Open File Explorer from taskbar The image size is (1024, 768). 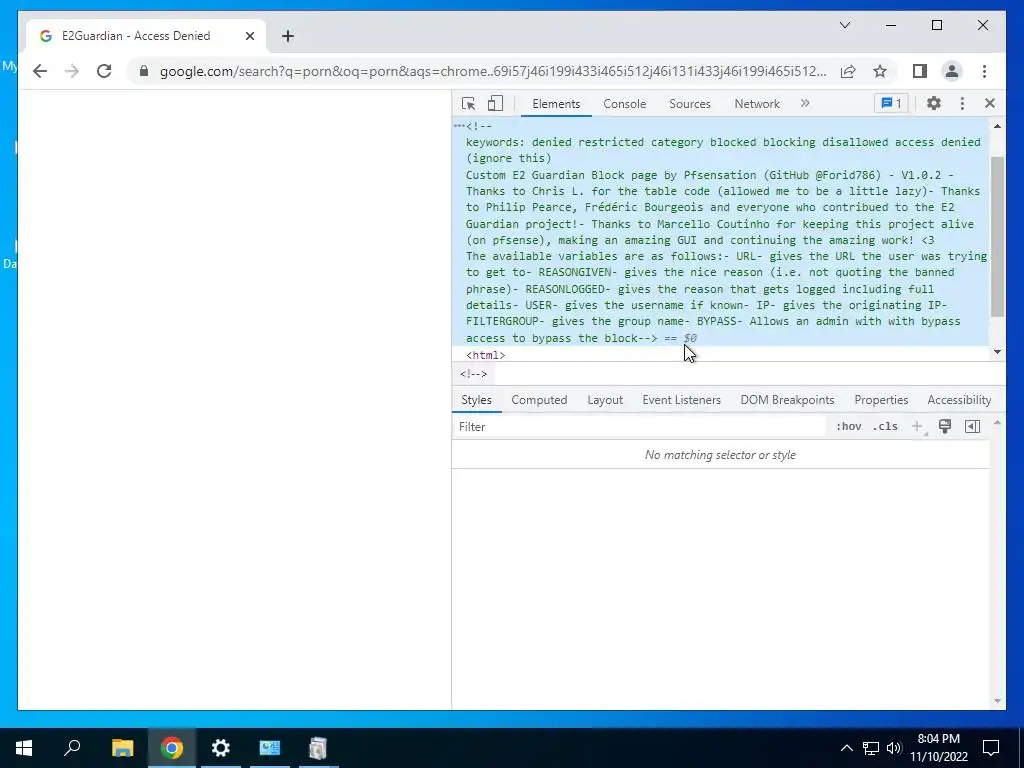coord(122,748)
